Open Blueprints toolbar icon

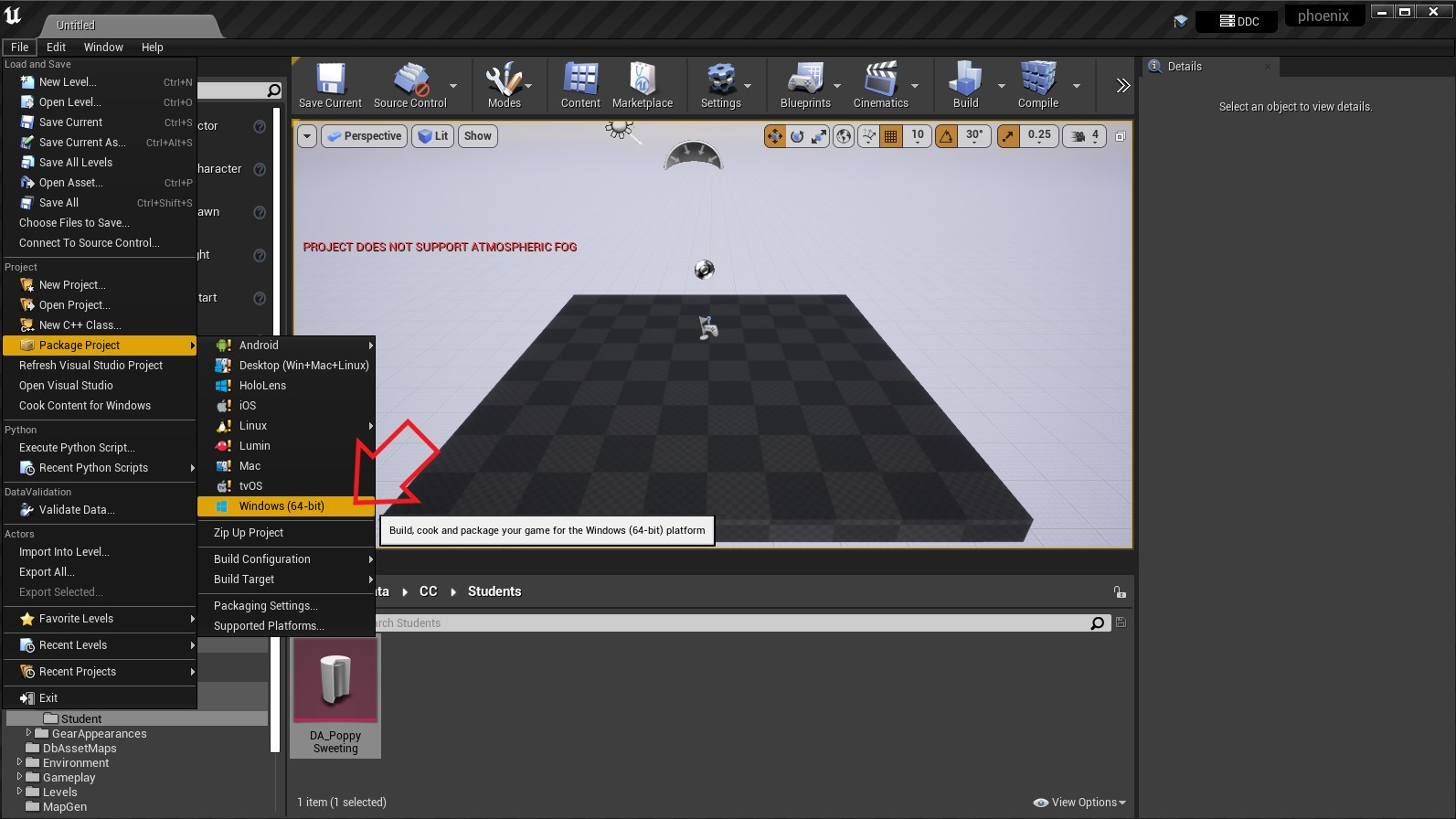[805, 85]
